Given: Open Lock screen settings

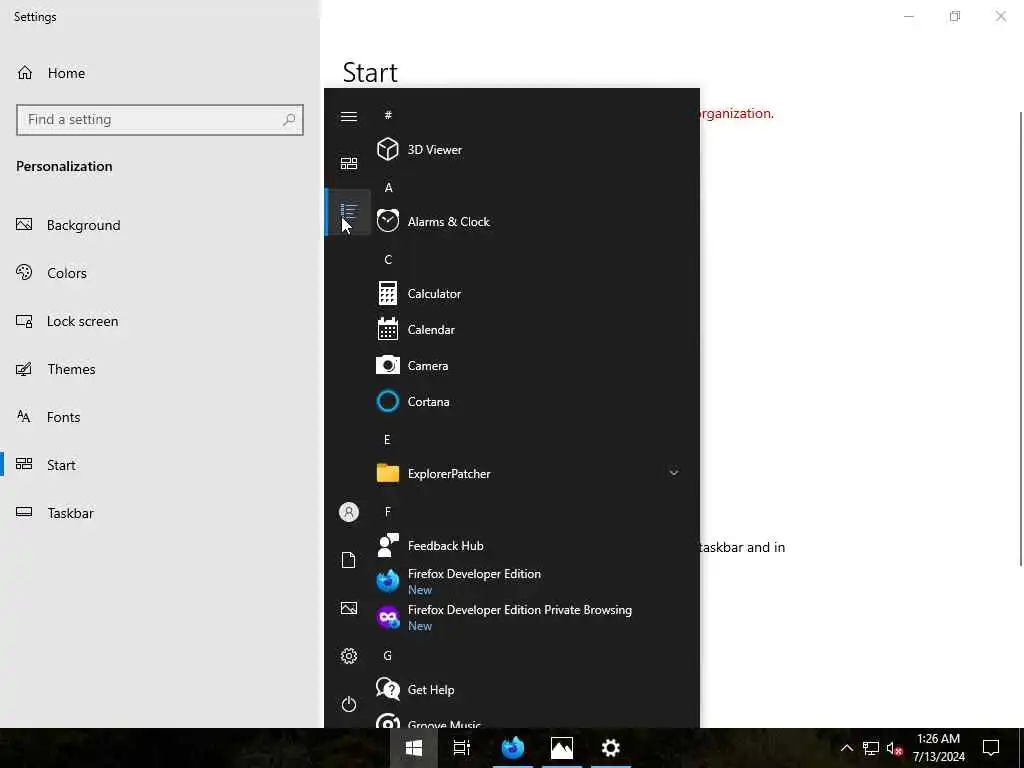Looking at the screenshot, I should point(160,321).
